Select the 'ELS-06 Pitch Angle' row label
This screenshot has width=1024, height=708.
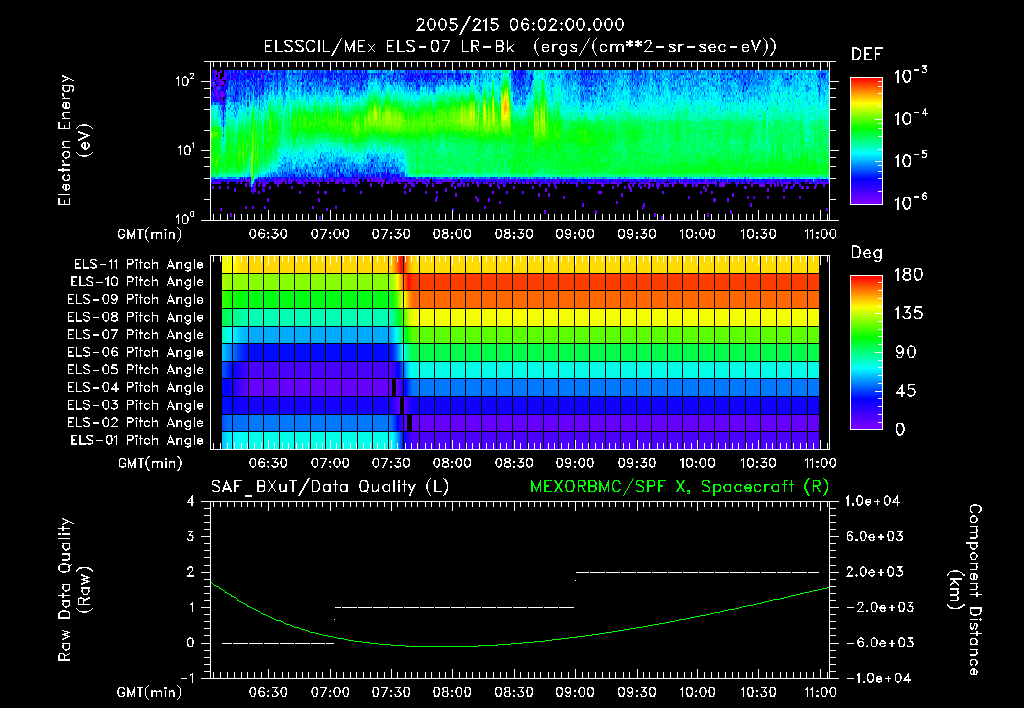135,353
